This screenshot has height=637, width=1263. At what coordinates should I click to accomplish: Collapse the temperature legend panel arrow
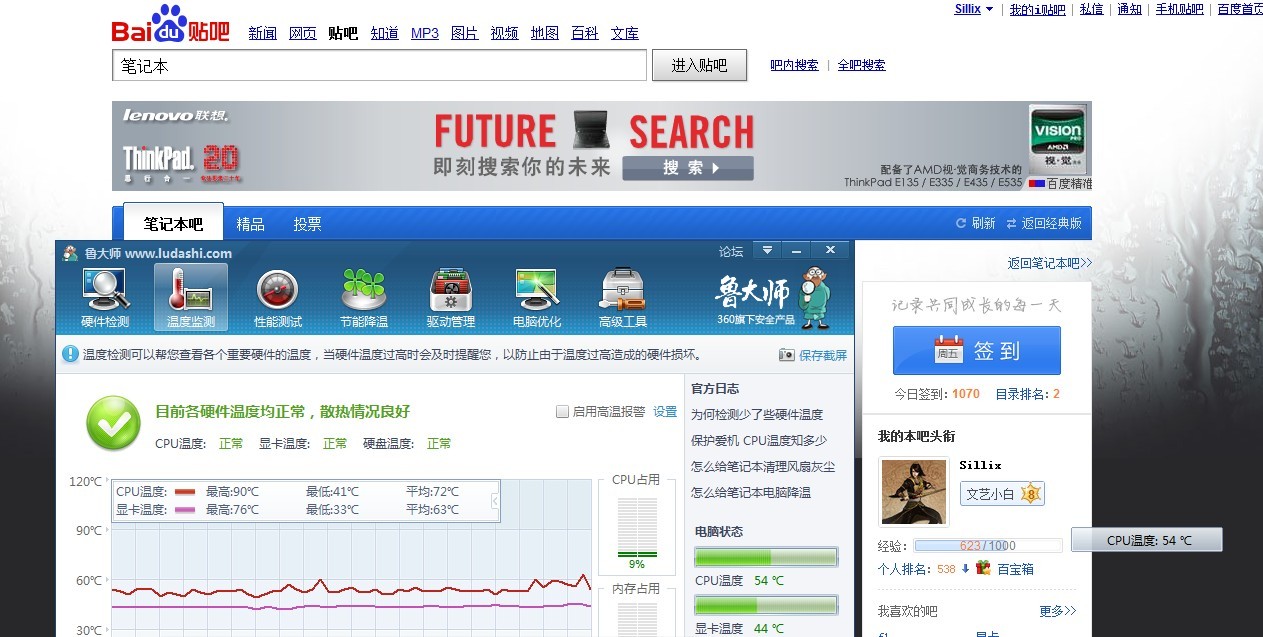tap(494, 502)
